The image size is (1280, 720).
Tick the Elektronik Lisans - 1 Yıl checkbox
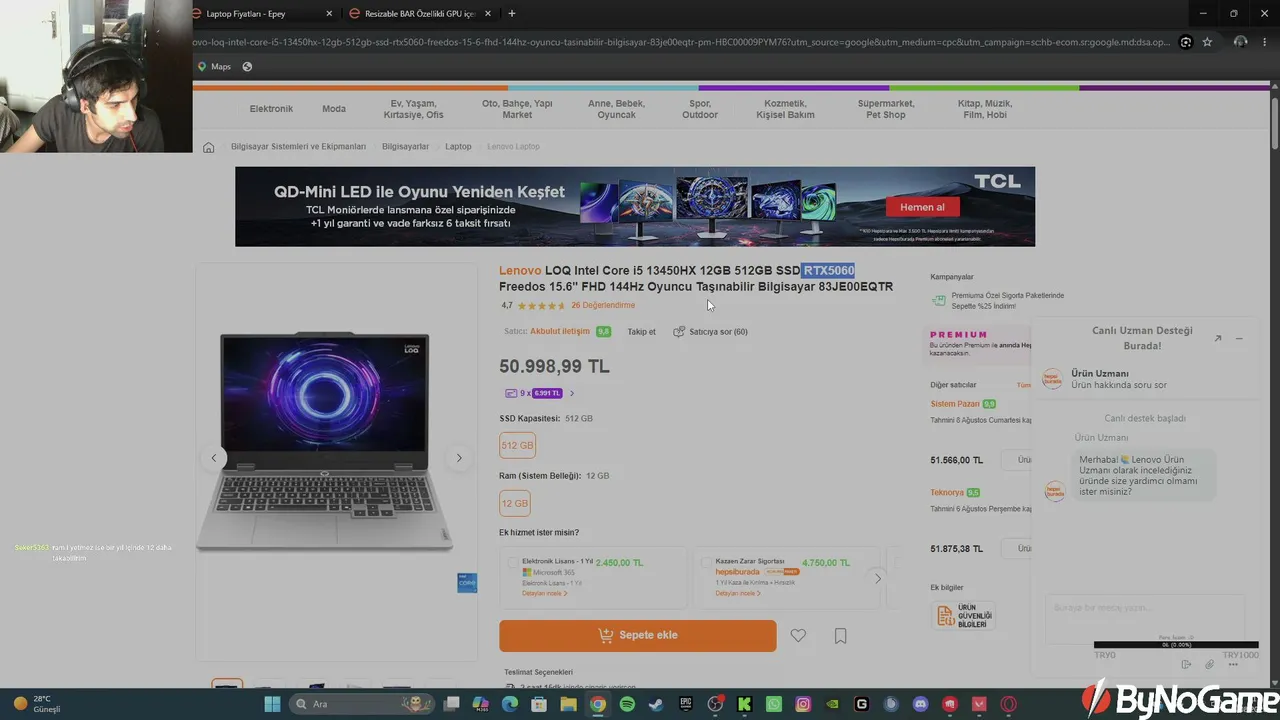(513, 563)
